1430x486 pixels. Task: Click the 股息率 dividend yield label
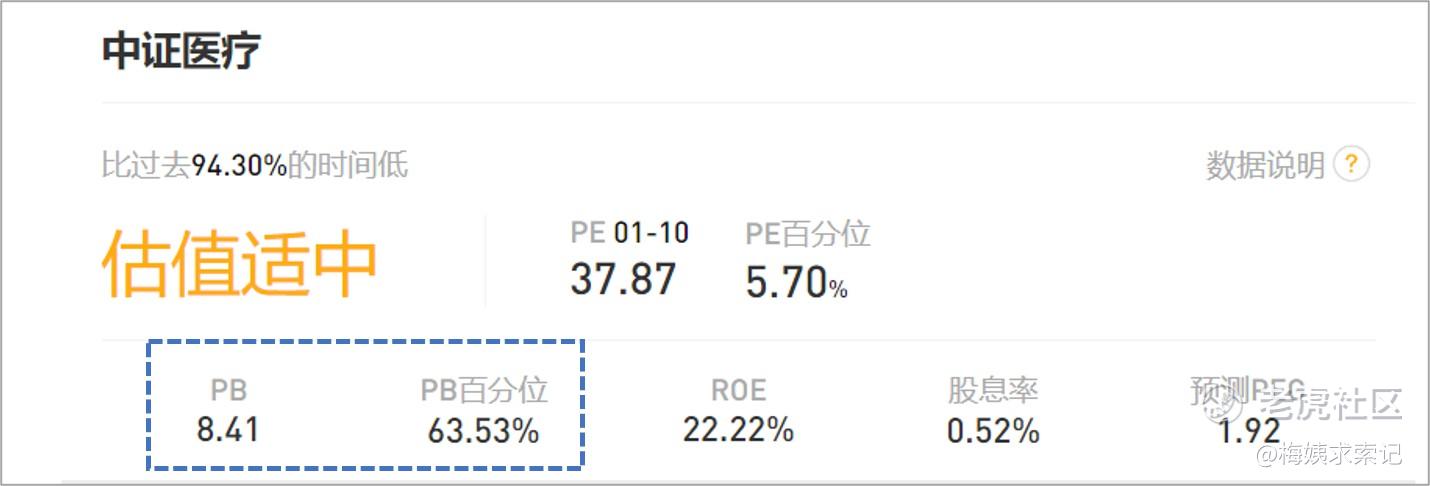click(x=993, y=390)
